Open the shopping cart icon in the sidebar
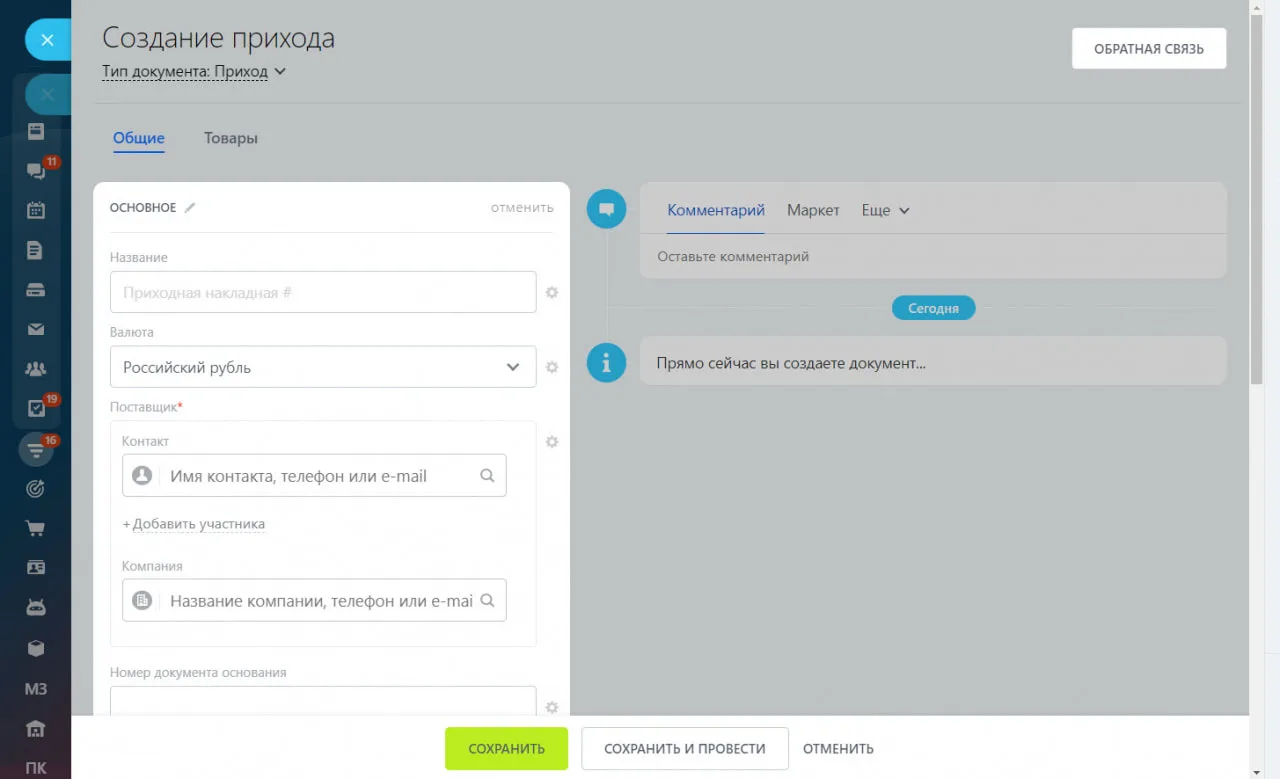This screenshot has height=779, width=1280. [x=36, y=528]
